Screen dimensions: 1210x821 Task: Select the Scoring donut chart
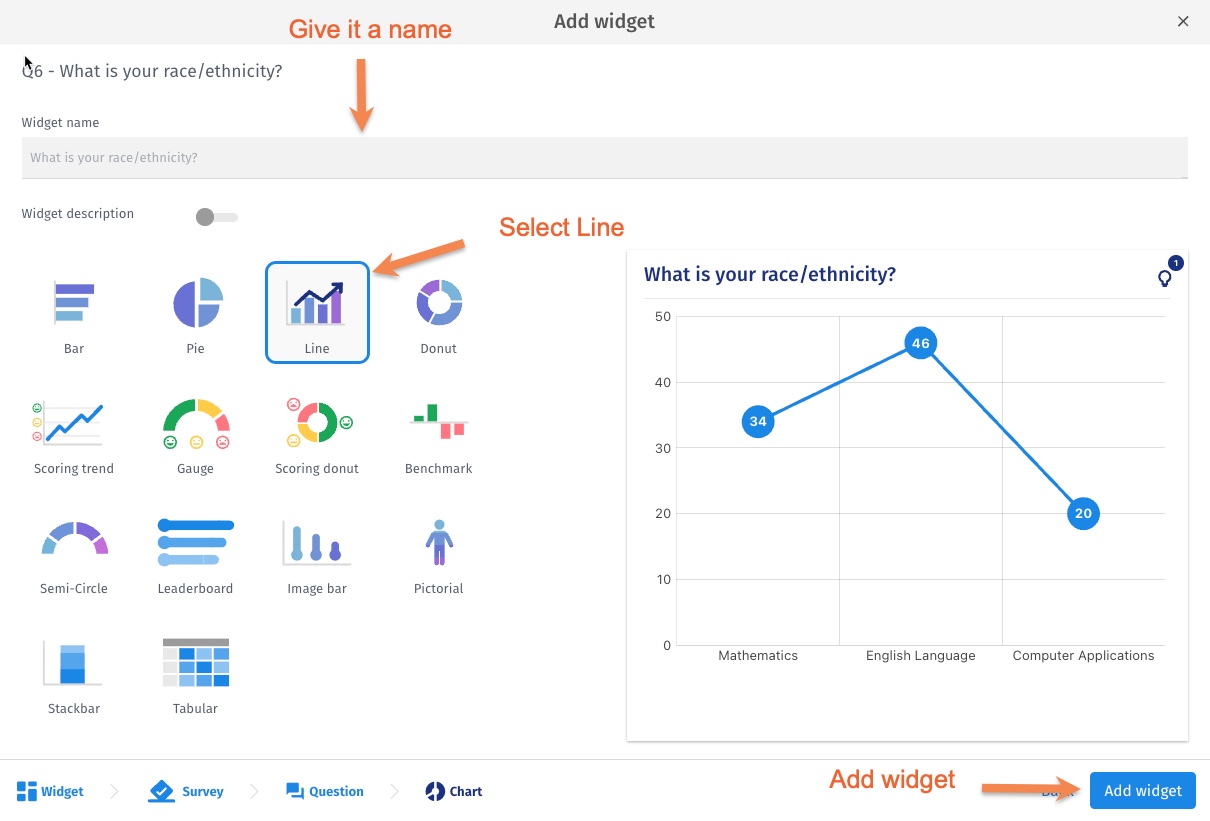[317, 424]
